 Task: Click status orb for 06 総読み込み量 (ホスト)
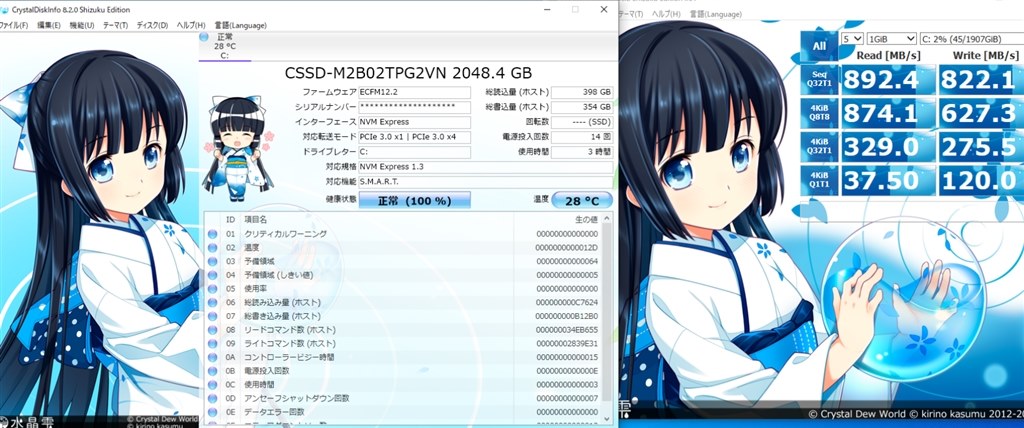point(212,303)
